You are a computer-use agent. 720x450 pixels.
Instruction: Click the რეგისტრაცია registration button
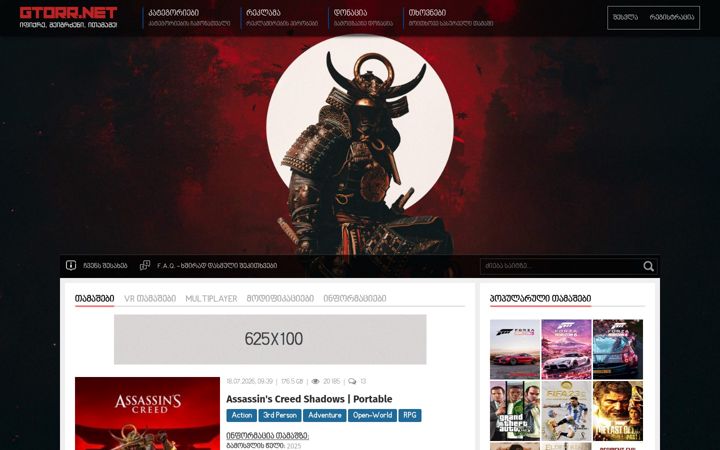[672, 17]
